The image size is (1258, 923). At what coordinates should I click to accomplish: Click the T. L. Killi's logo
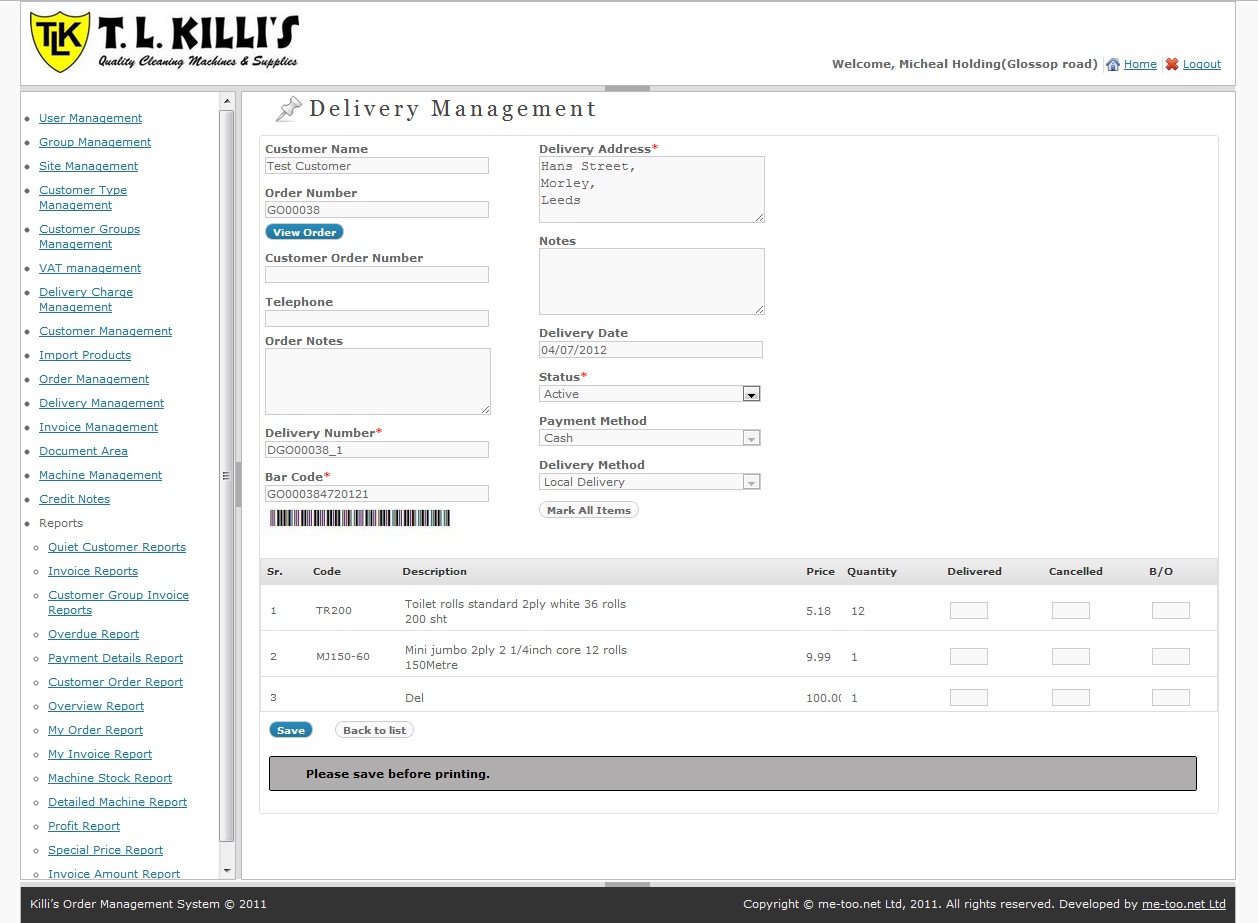pos(165,42)
